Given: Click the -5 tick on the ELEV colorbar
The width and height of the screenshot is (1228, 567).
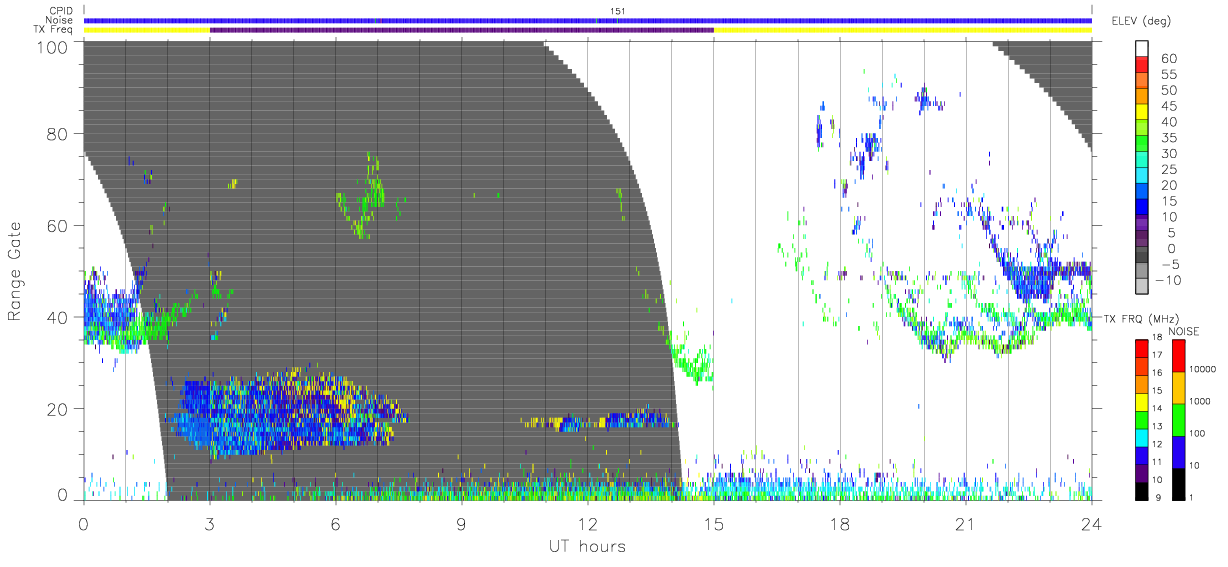Looking at the screenshot, I should coord(1171,264).
